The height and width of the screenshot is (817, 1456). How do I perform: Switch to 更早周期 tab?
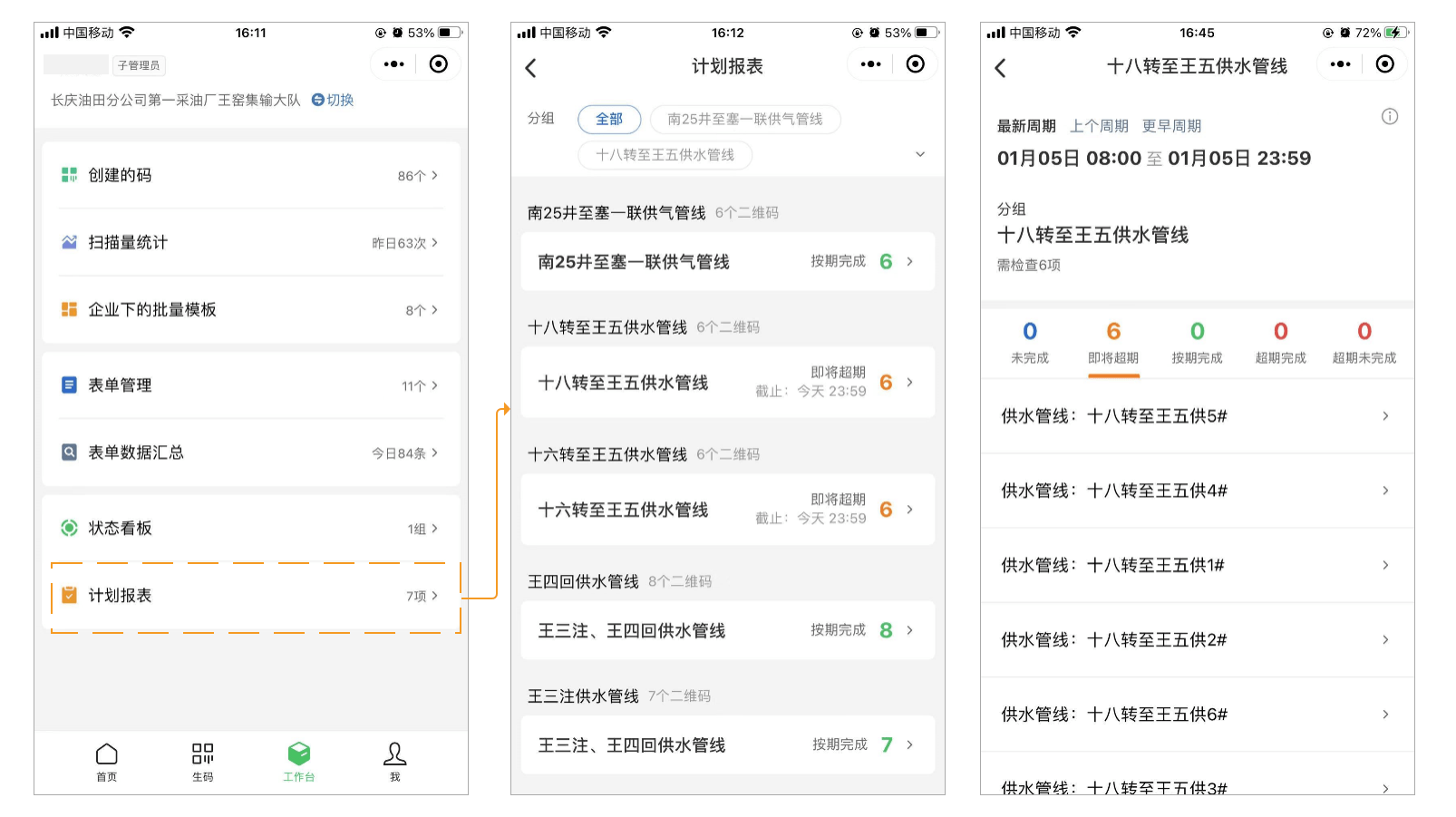1171,126
